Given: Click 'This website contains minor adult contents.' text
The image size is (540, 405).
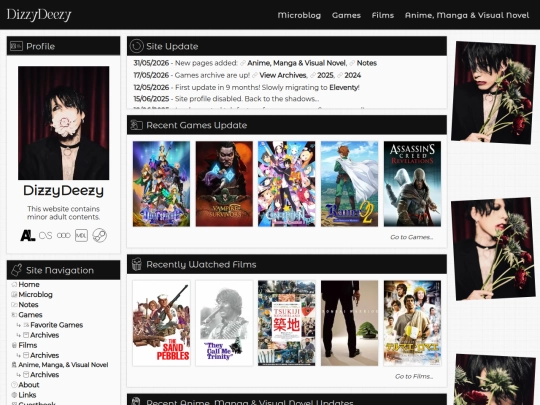Looking at the screenshot, I should click(x=63, y=213).
